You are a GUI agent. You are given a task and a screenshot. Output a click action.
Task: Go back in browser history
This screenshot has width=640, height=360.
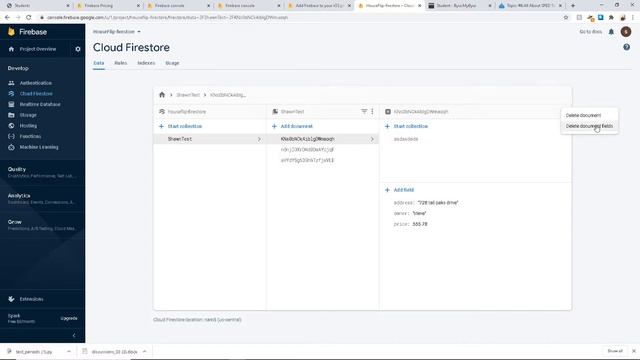[7, 18]
